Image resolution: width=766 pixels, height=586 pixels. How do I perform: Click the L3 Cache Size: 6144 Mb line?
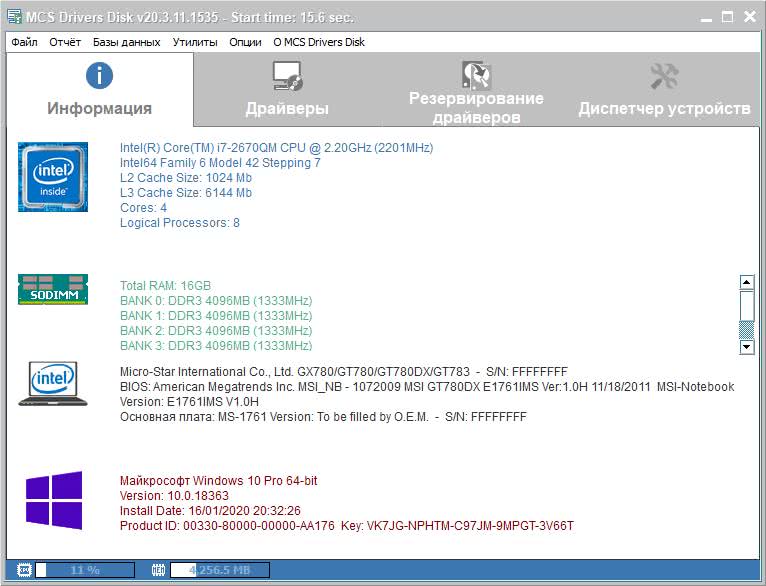pos(186,193)
